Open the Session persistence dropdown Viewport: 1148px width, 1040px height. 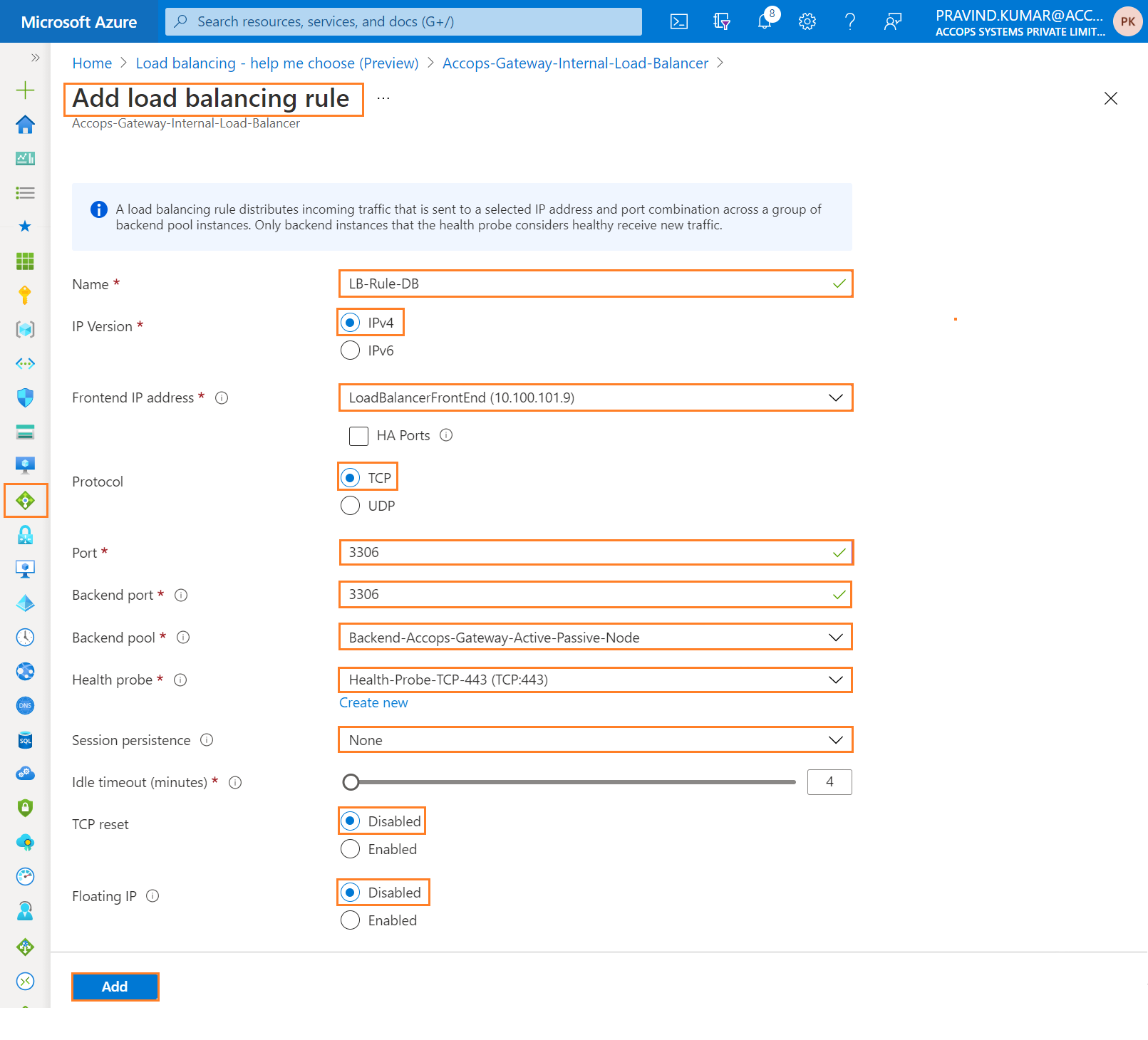pos(596,740)
